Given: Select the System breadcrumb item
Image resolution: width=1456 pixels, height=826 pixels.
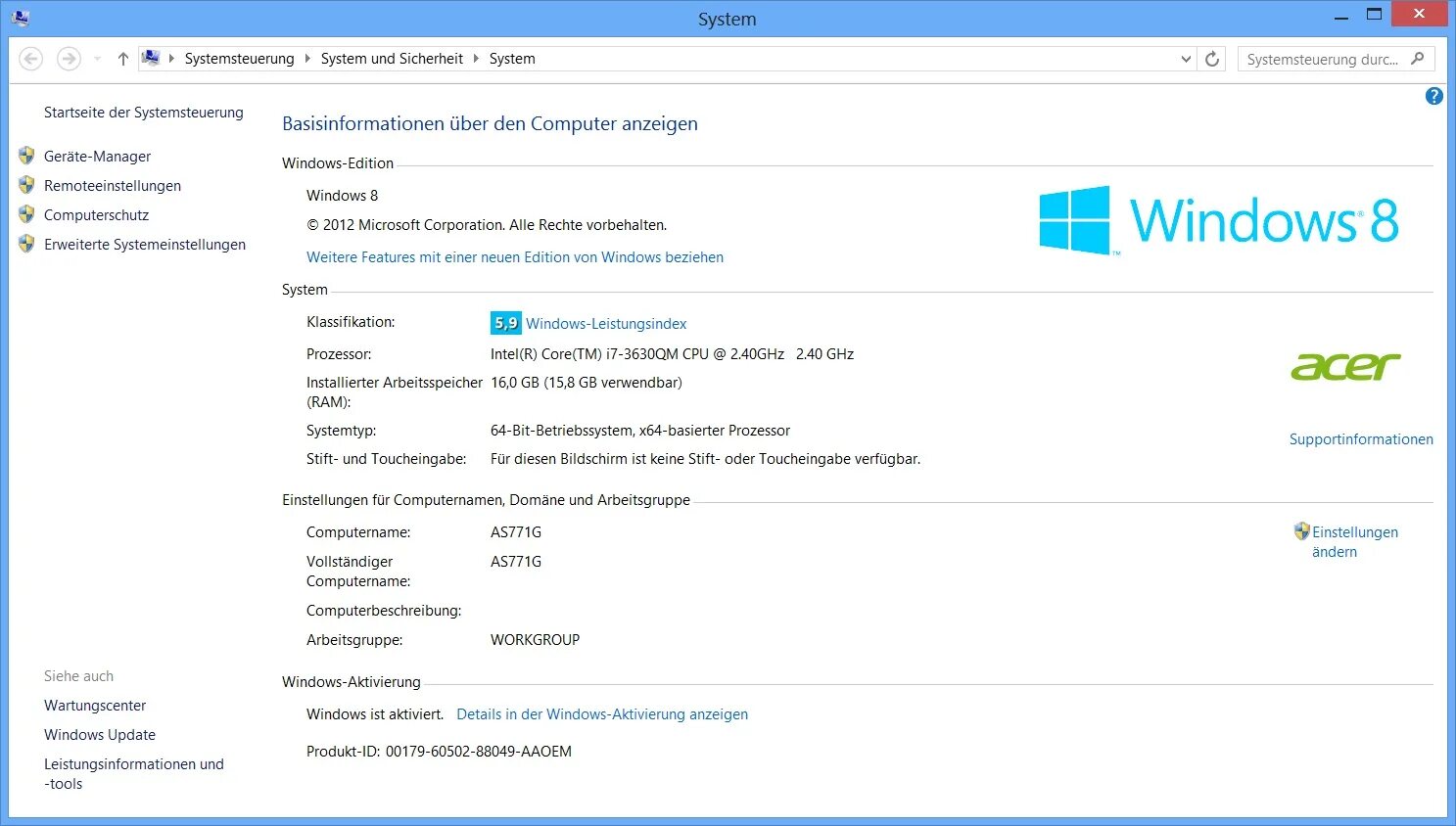Looking at the screenshot, I should click(x=512, y=59).
